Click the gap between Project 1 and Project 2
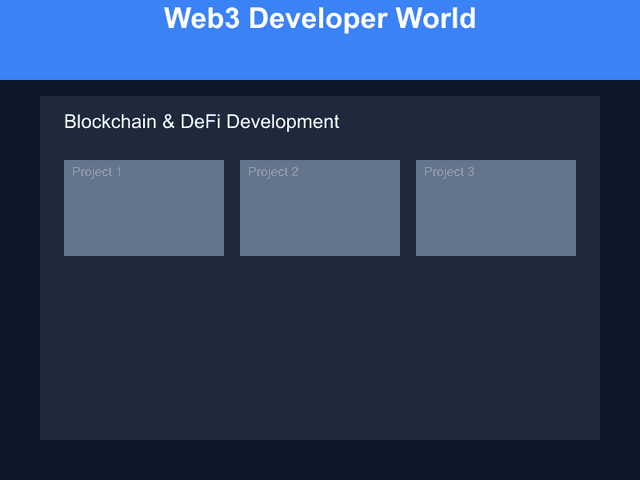Image resolution: width=640 pixels, height=480 pixels. pos(232,208)
